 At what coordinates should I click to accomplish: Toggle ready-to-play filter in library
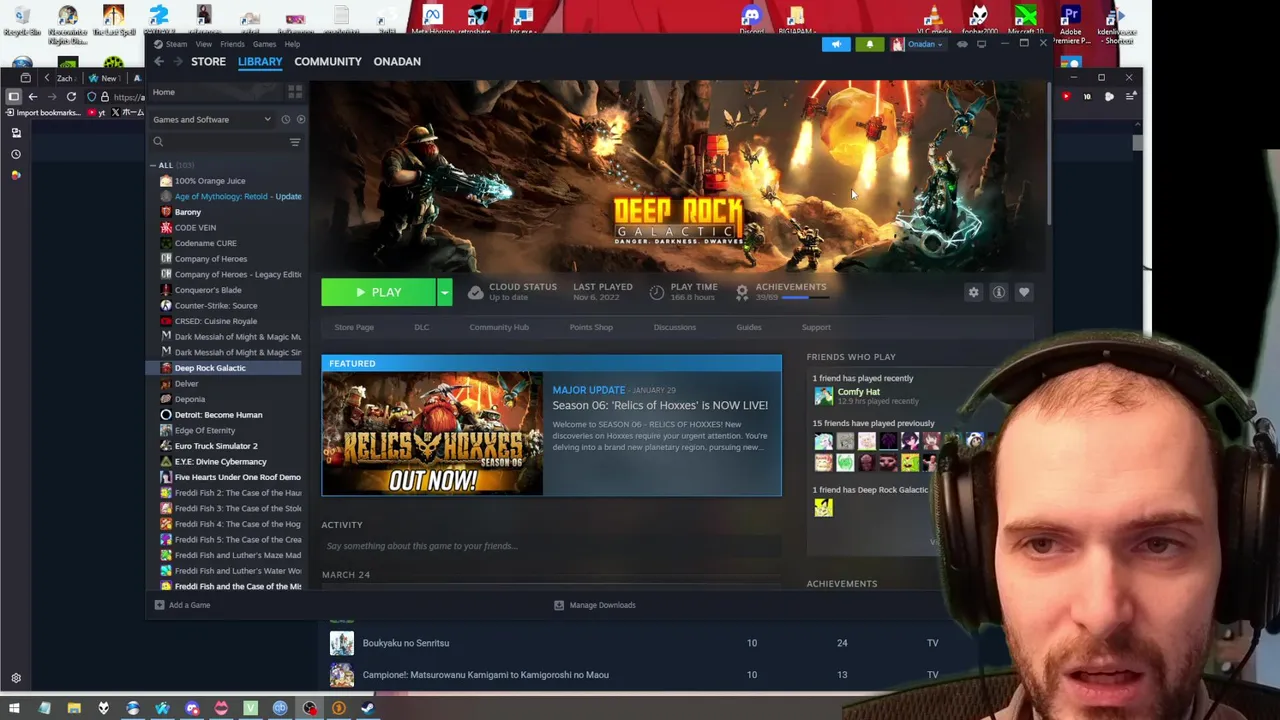[300, 120]
